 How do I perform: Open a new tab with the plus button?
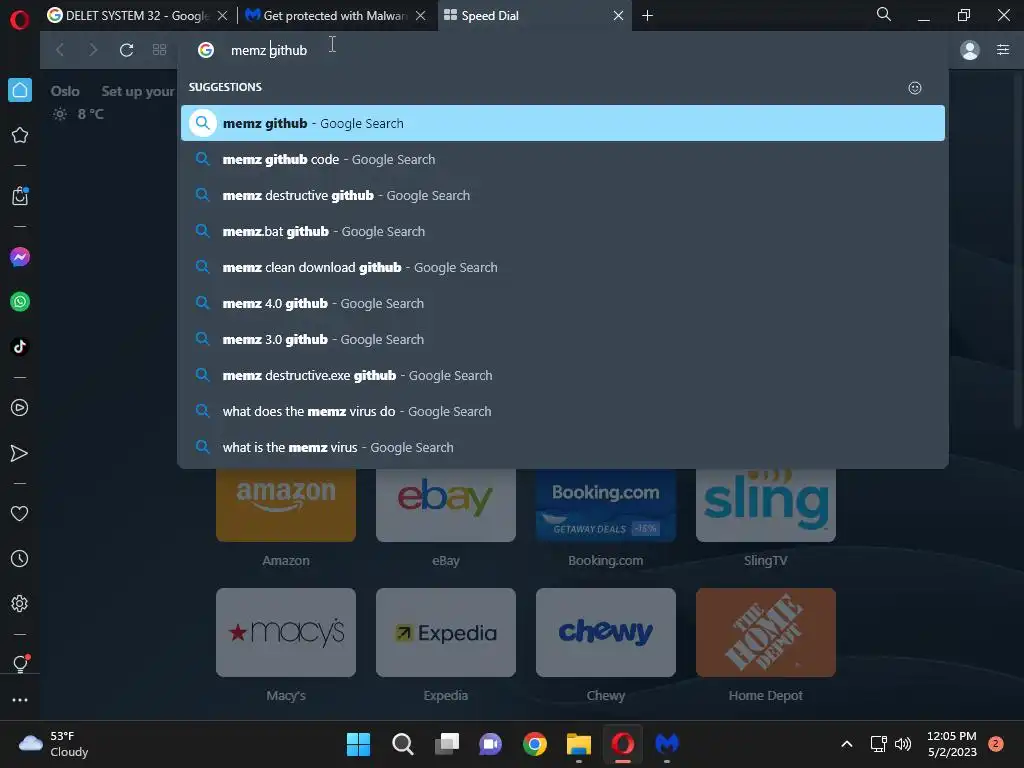coord(647,15)
